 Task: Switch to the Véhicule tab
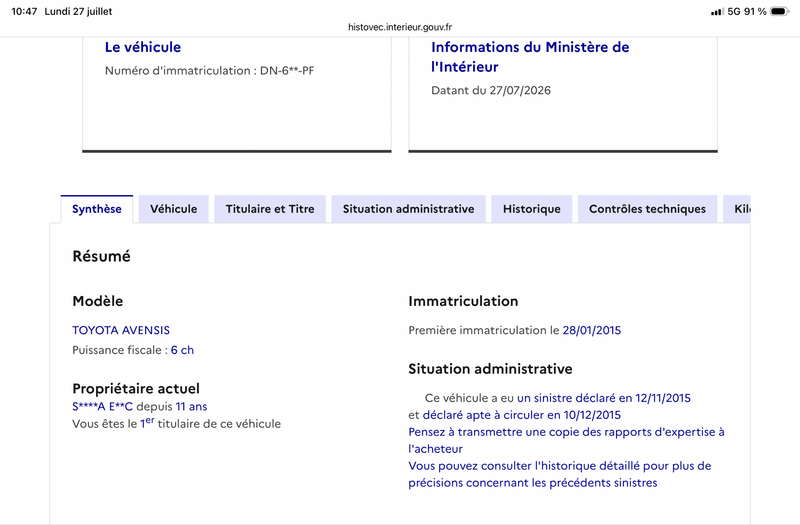(173, 209)
